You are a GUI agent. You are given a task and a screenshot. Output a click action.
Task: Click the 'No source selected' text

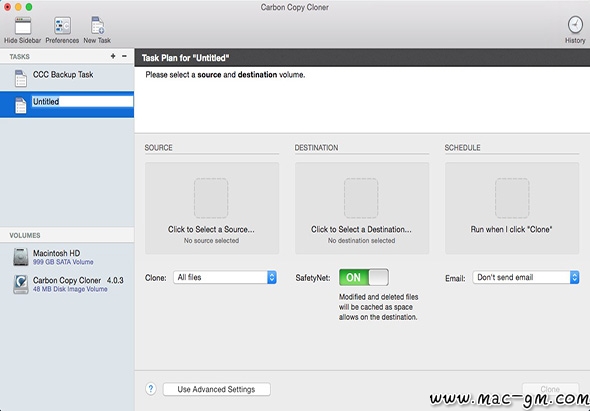click(211, 241)
